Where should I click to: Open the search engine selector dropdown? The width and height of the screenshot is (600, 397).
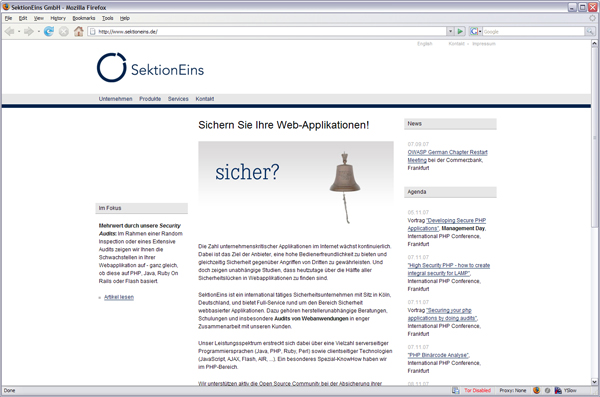coord(479,31)
